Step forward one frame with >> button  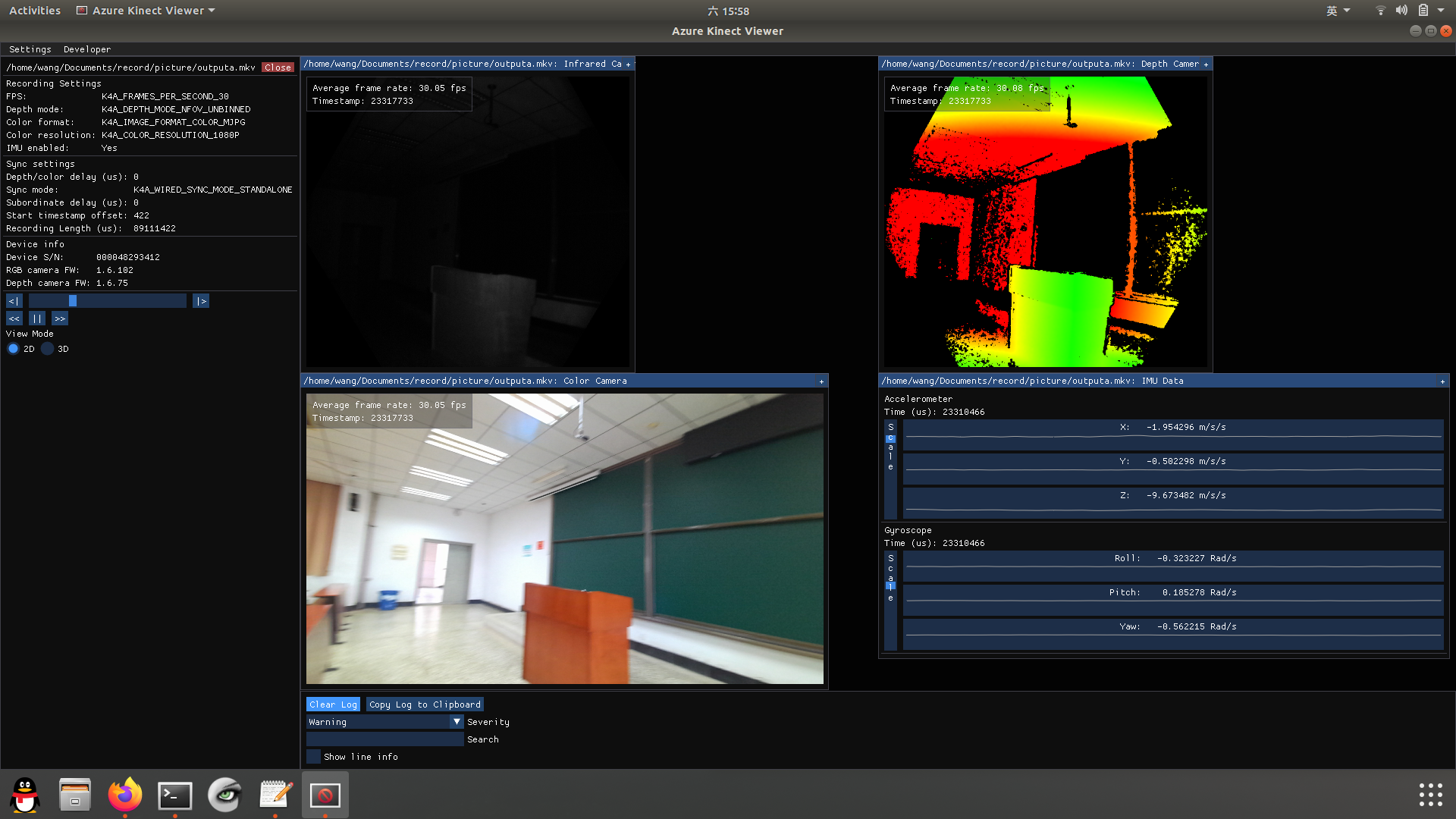60,318
